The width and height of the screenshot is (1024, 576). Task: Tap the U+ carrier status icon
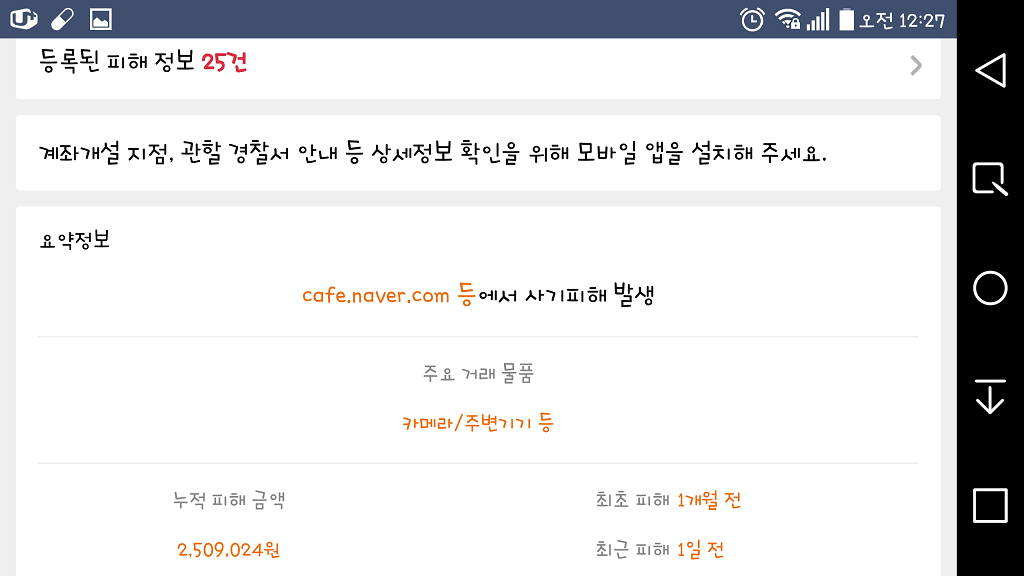[x=24, y=19]
